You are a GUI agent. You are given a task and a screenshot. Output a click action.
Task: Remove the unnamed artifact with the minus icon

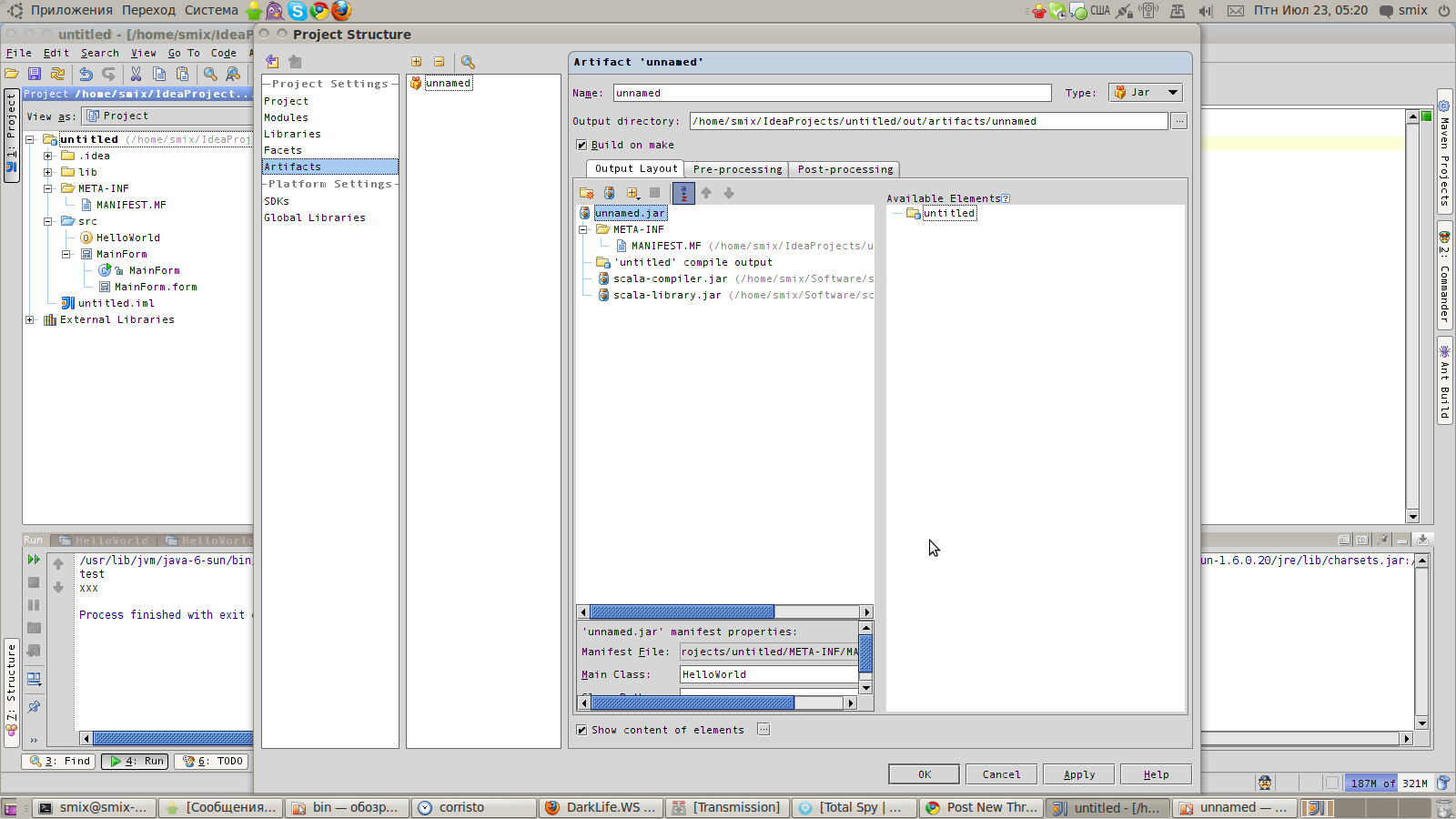(440, 61)
